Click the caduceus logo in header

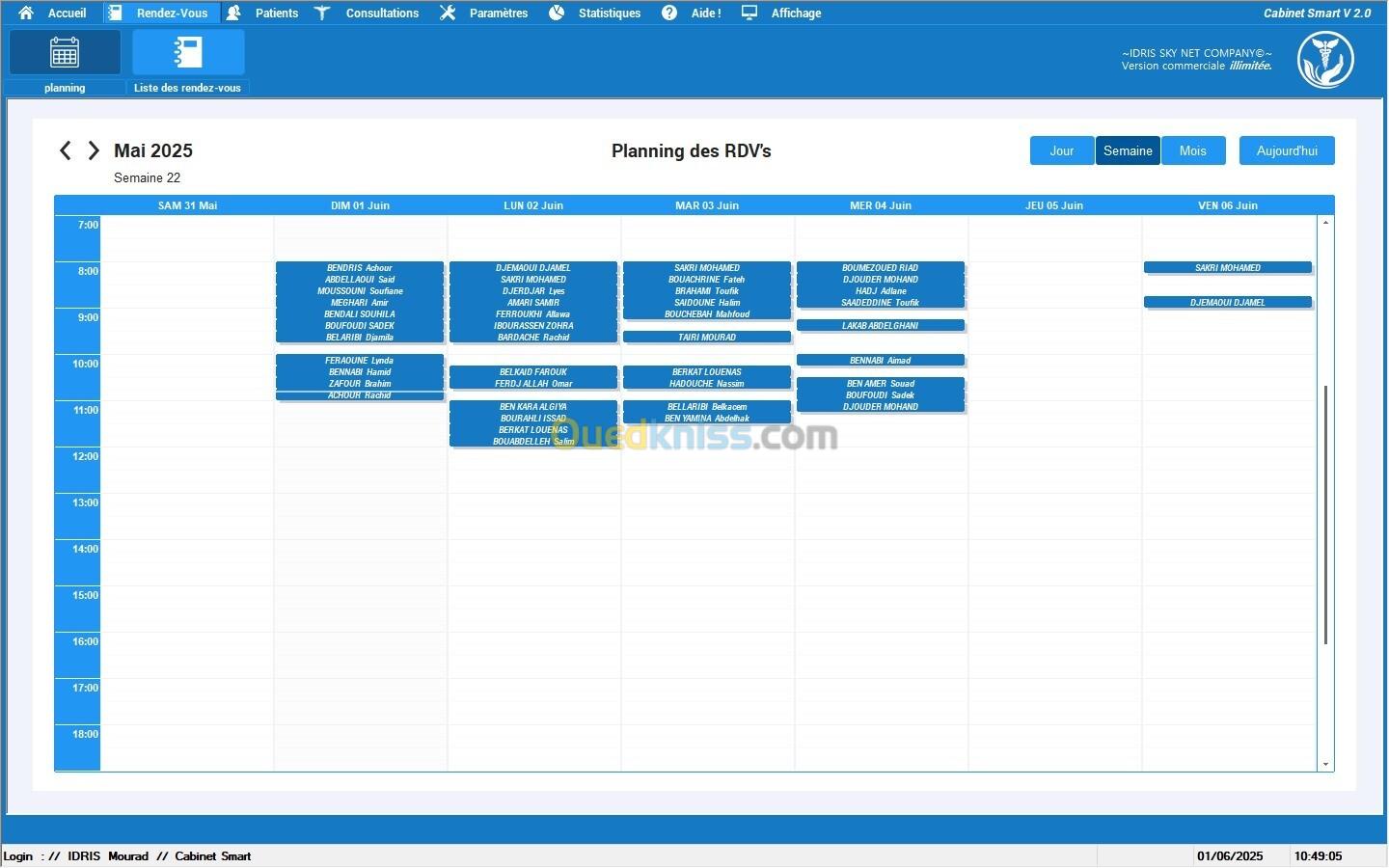tap(1325, 59)
